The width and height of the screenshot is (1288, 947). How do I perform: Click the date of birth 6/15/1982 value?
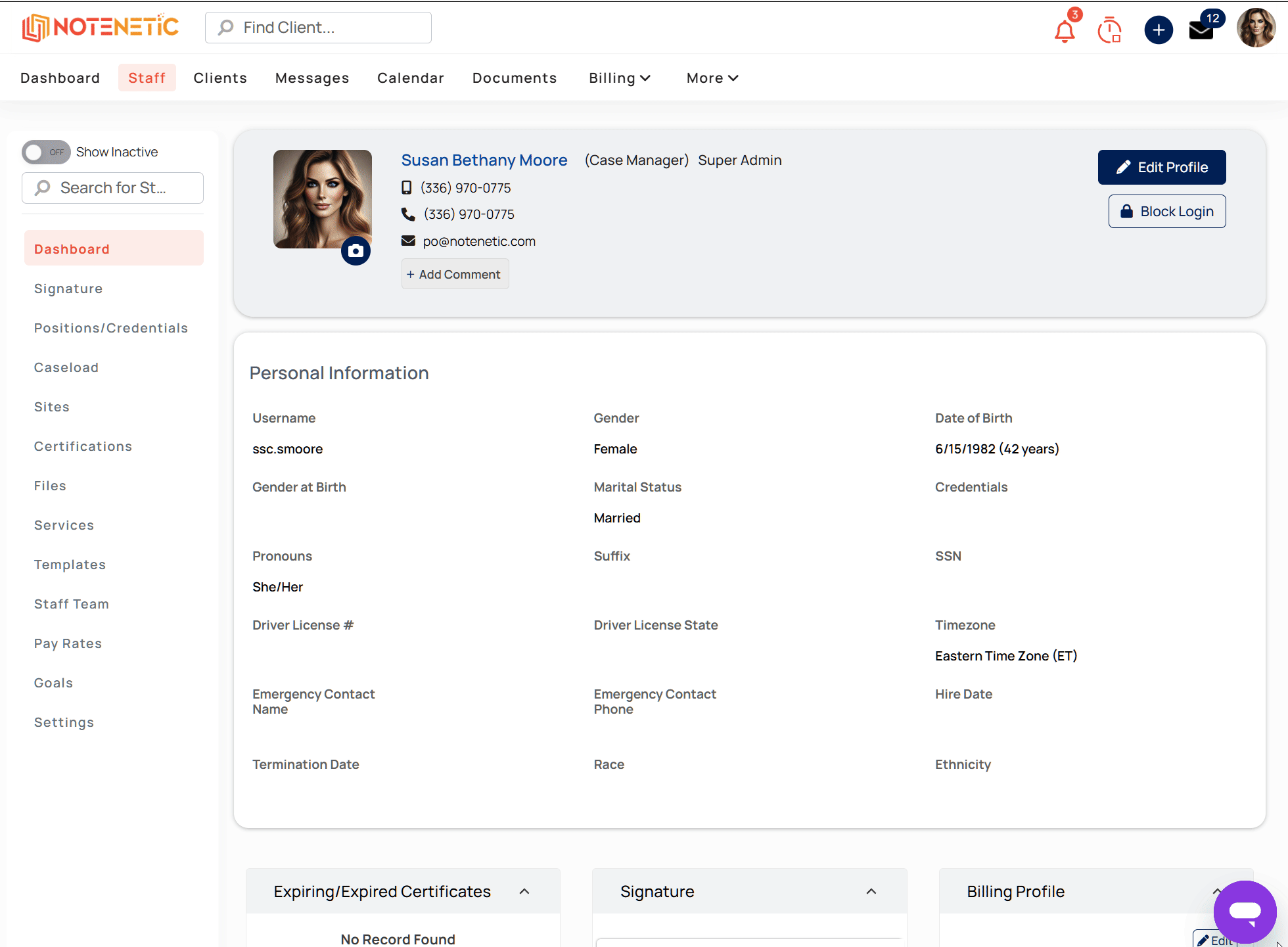pyautogui.click(x=997, y=449)
